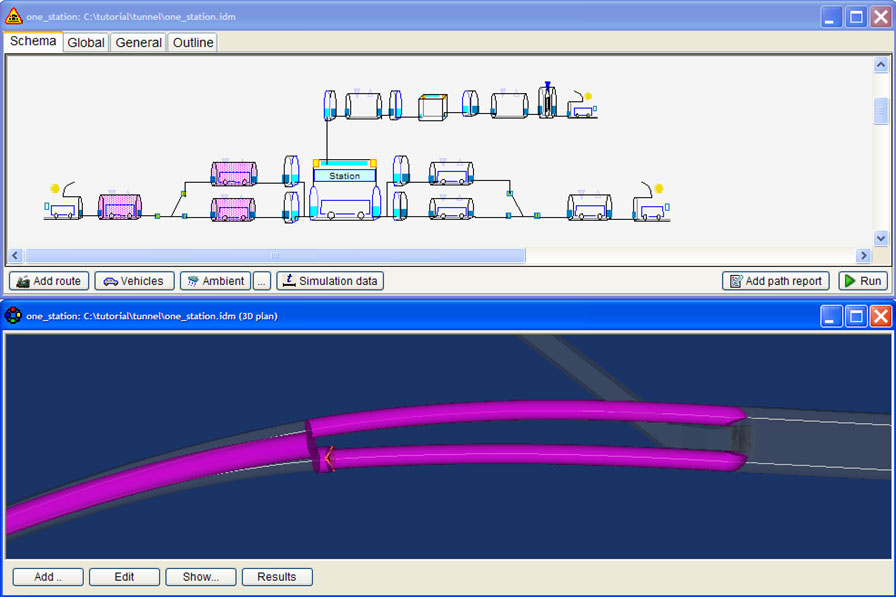Select the cube-shaped element in the upper schema row
896x597 pixels.
pos(432,106)
